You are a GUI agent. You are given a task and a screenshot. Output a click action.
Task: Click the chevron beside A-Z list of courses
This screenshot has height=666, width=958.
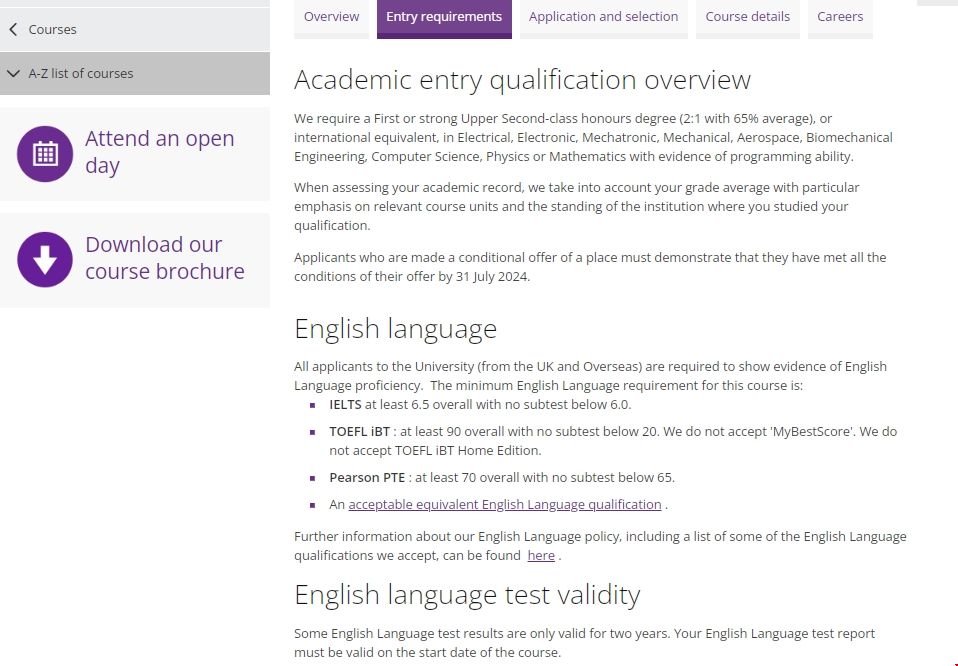tap(13, 73)
